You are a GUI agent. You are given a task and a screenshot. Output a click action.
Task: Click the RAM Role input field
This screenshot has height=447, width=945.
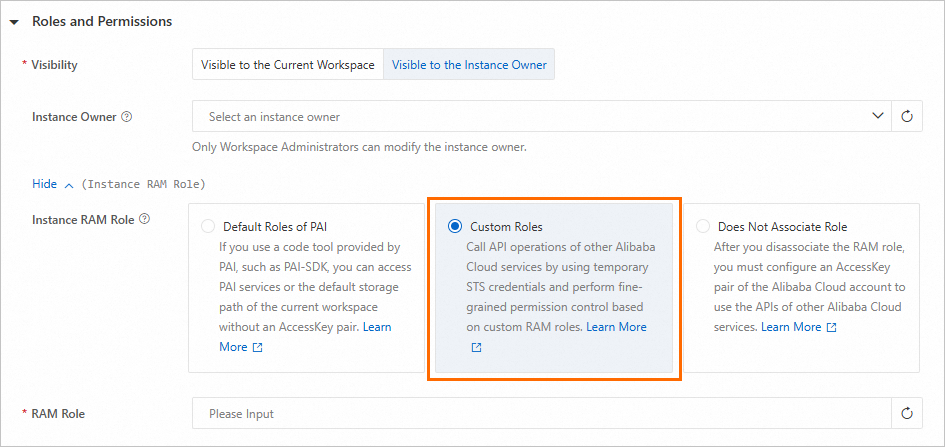(x=540, y=413)
